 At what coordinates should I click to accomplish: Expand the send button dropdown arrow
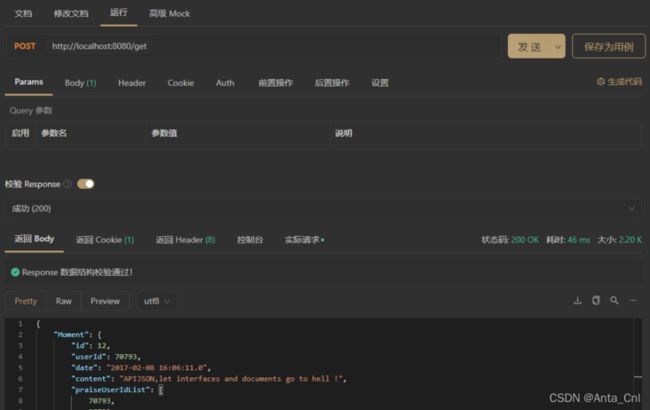[x=558, y=46]
